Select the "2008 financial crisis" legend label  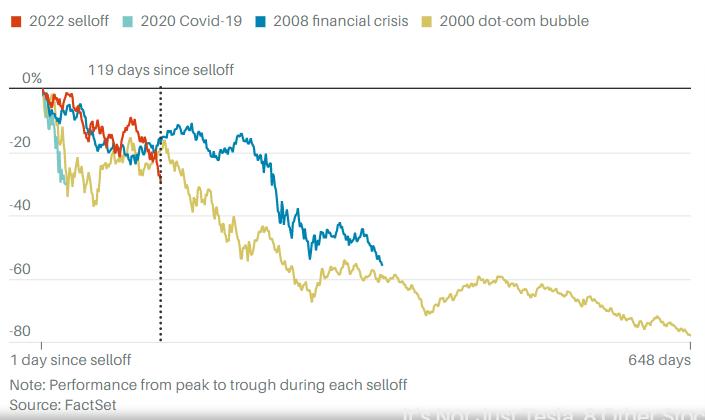(341, 21)
